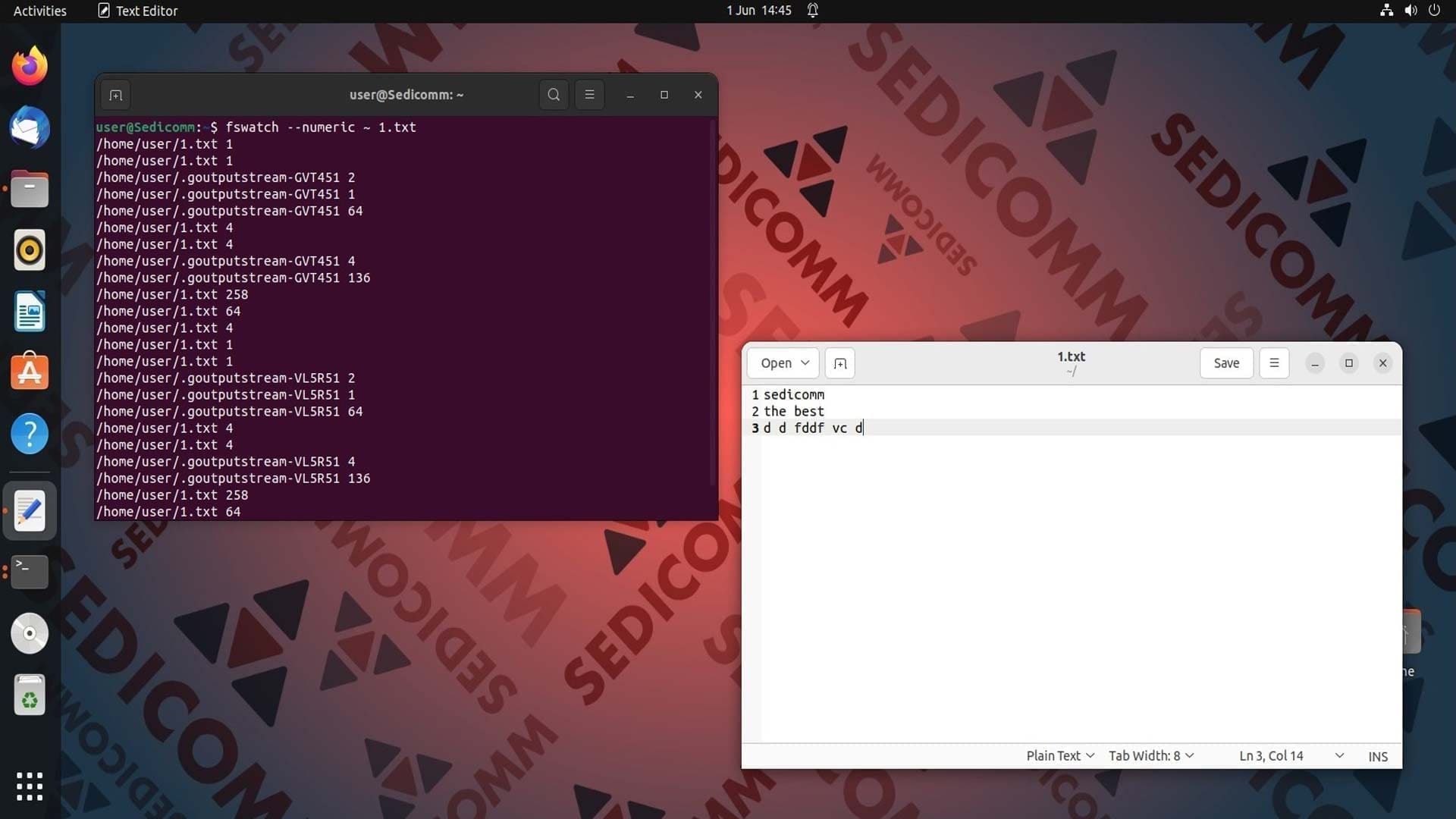Open Ubuntu Software store icon
Image resolution: width=1456 pixels, height=819 pixels.
(x=30, y=372)
